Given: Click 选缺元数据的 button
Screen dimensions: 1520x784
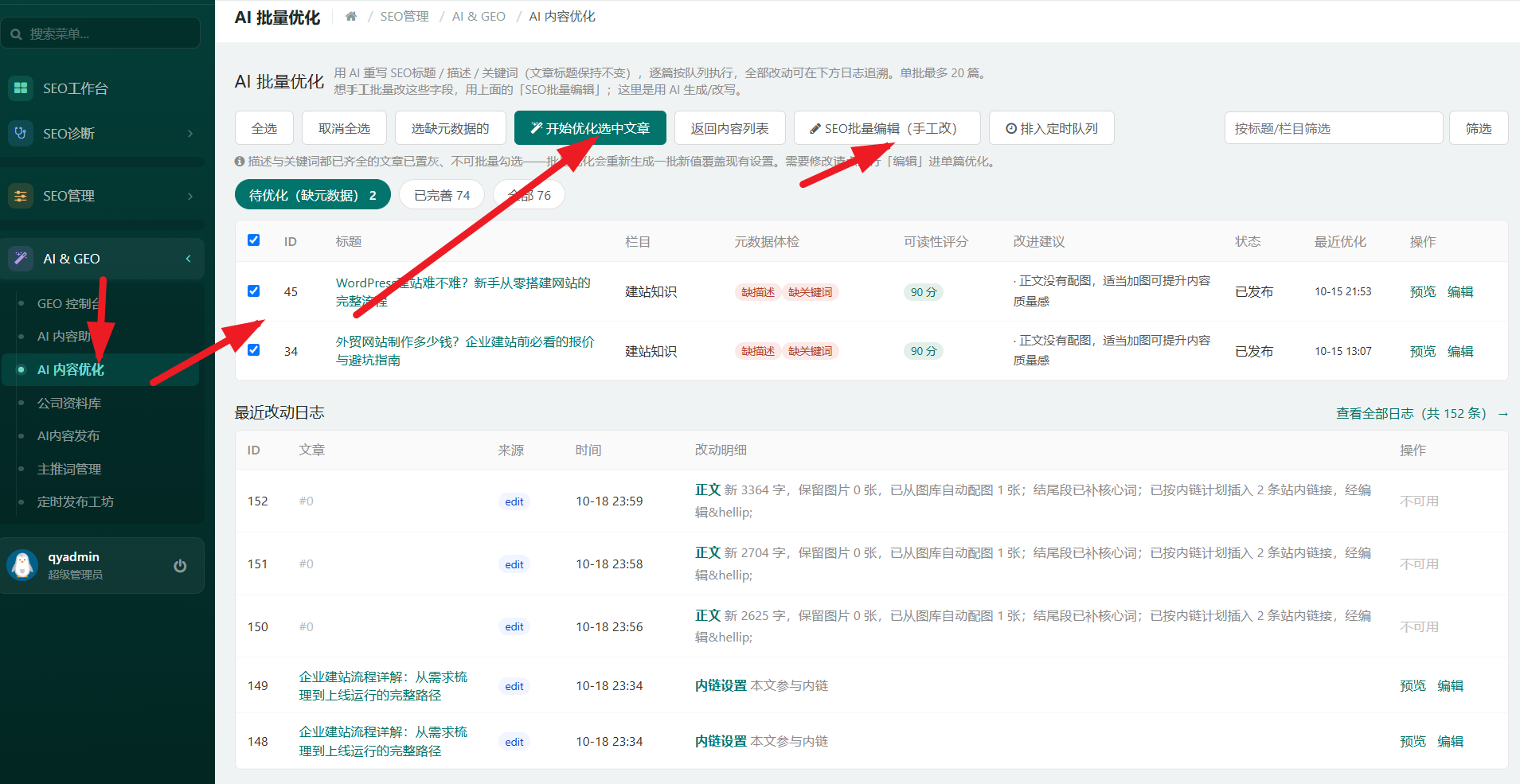Looking at the screenshot, I should (x=450, y=128).
